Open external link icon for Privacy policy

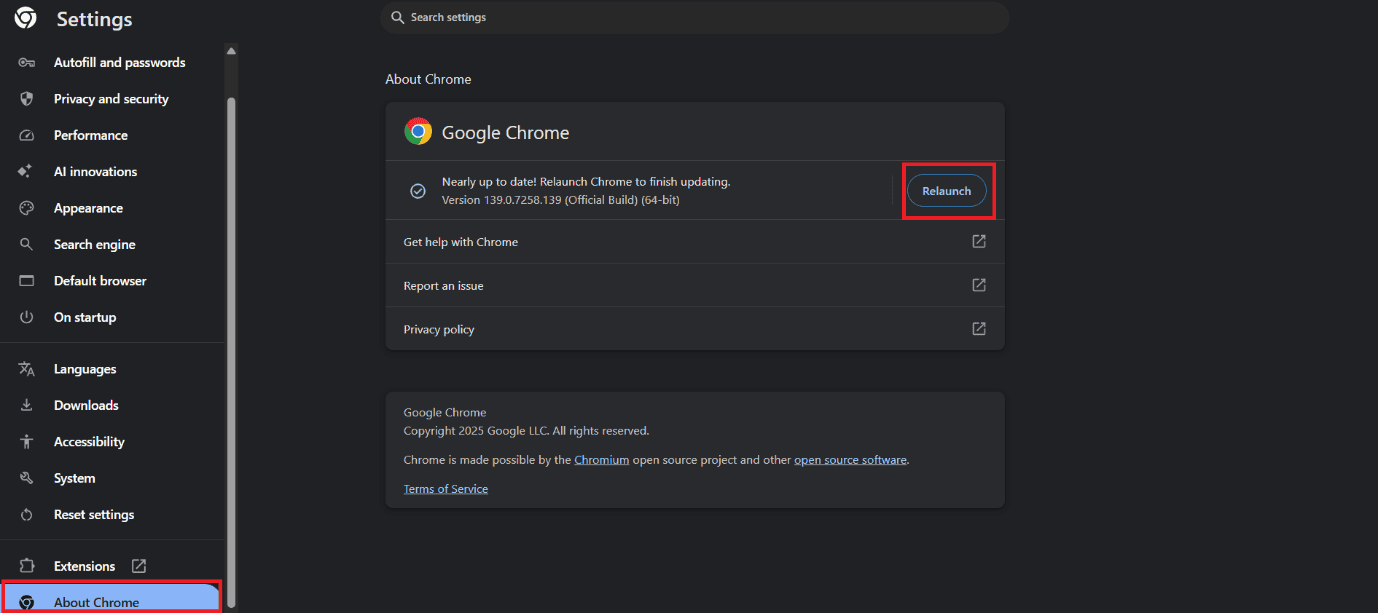tap(979, 329)
